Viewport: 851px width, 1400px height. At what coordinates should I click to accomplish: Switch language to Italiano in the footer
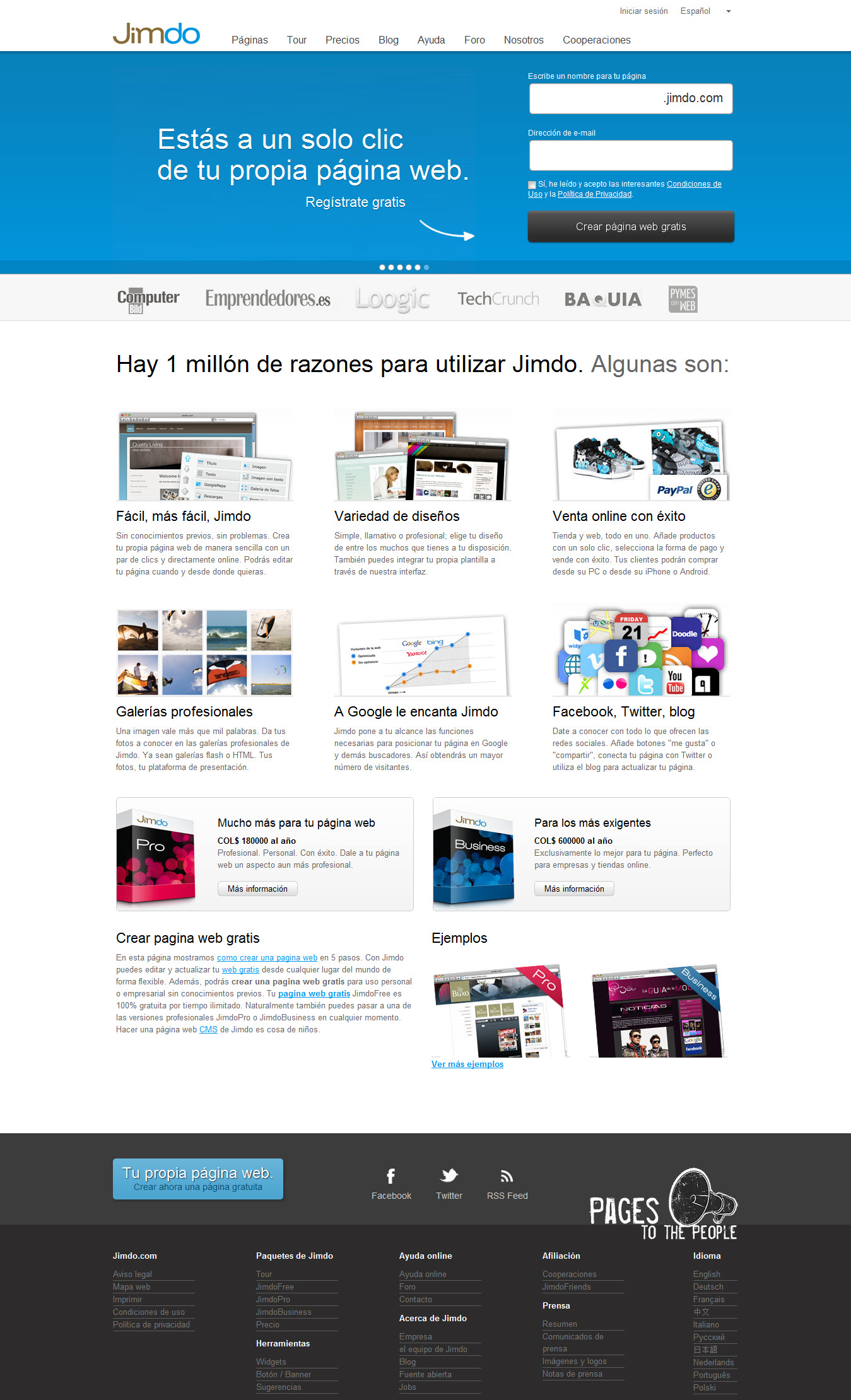click(x=706, y=1324)
